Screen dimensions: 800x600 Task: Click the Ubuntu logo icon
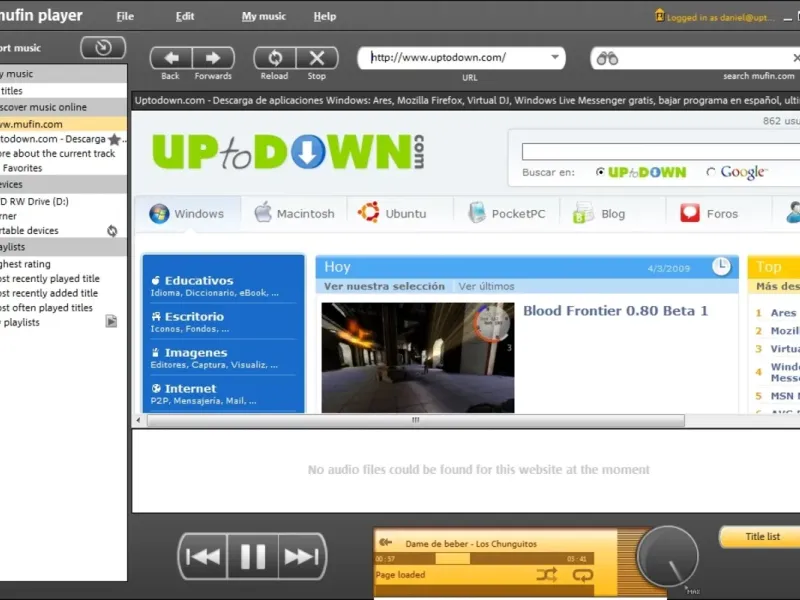click(368, 212)
